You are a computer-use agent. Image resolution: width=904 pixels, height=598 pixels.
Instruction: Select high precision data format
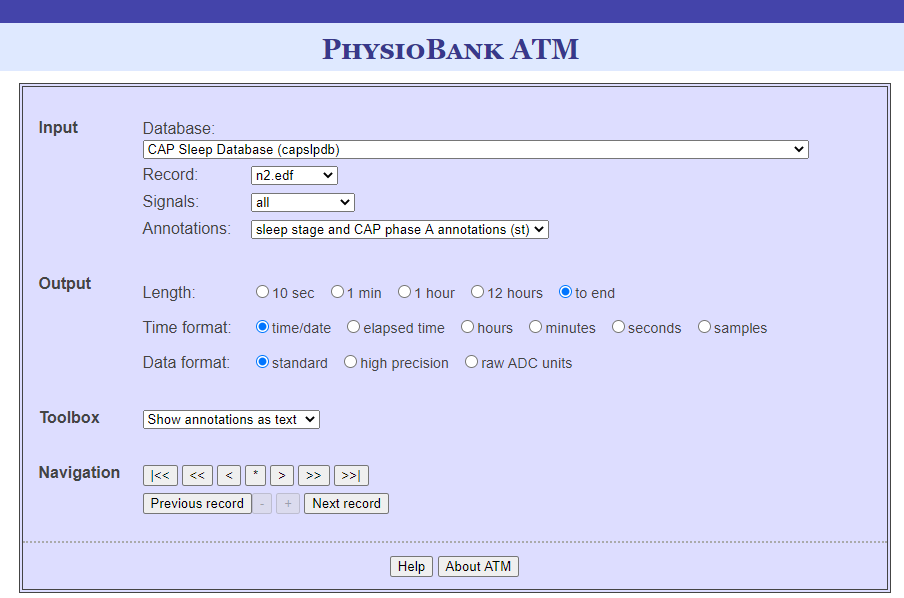(351, 362)
